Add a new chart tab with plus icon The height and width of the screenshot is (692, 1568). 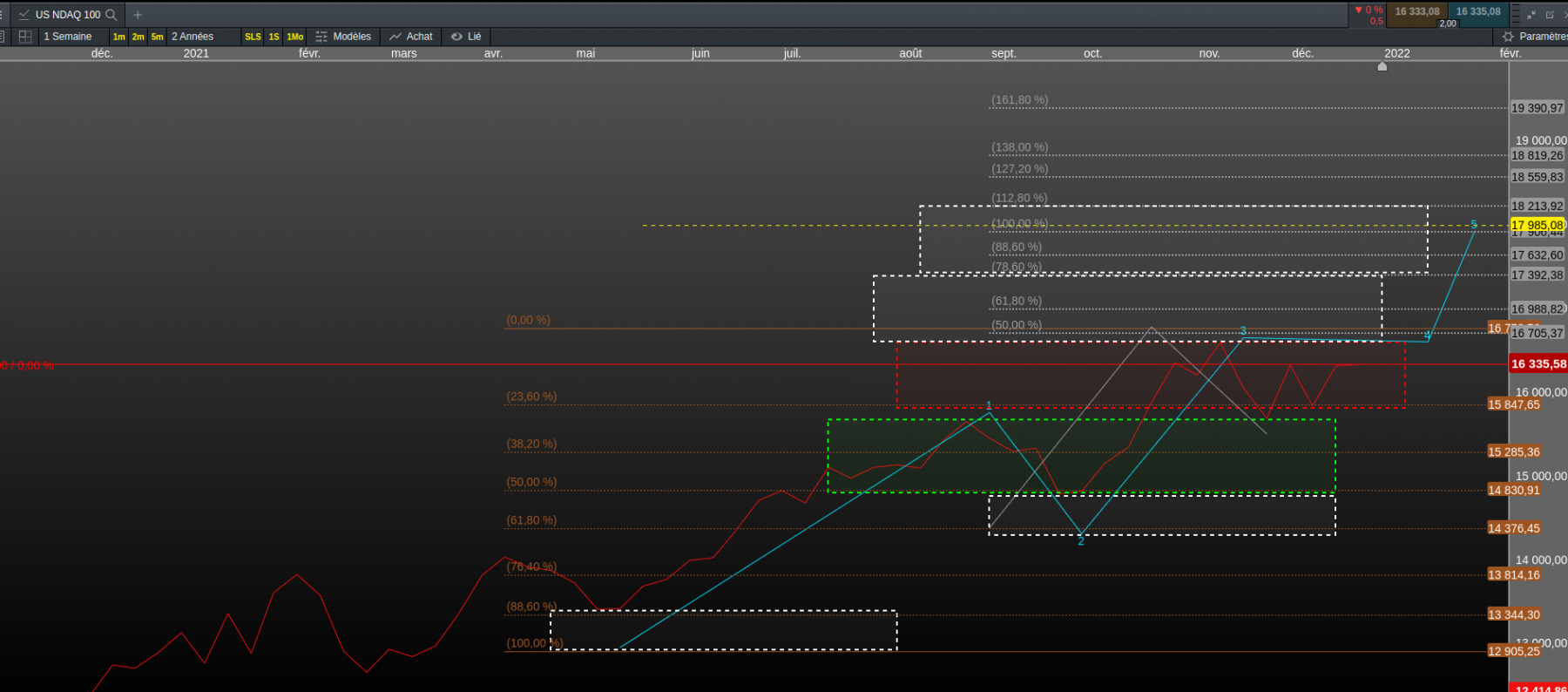[x=138, y=15]
